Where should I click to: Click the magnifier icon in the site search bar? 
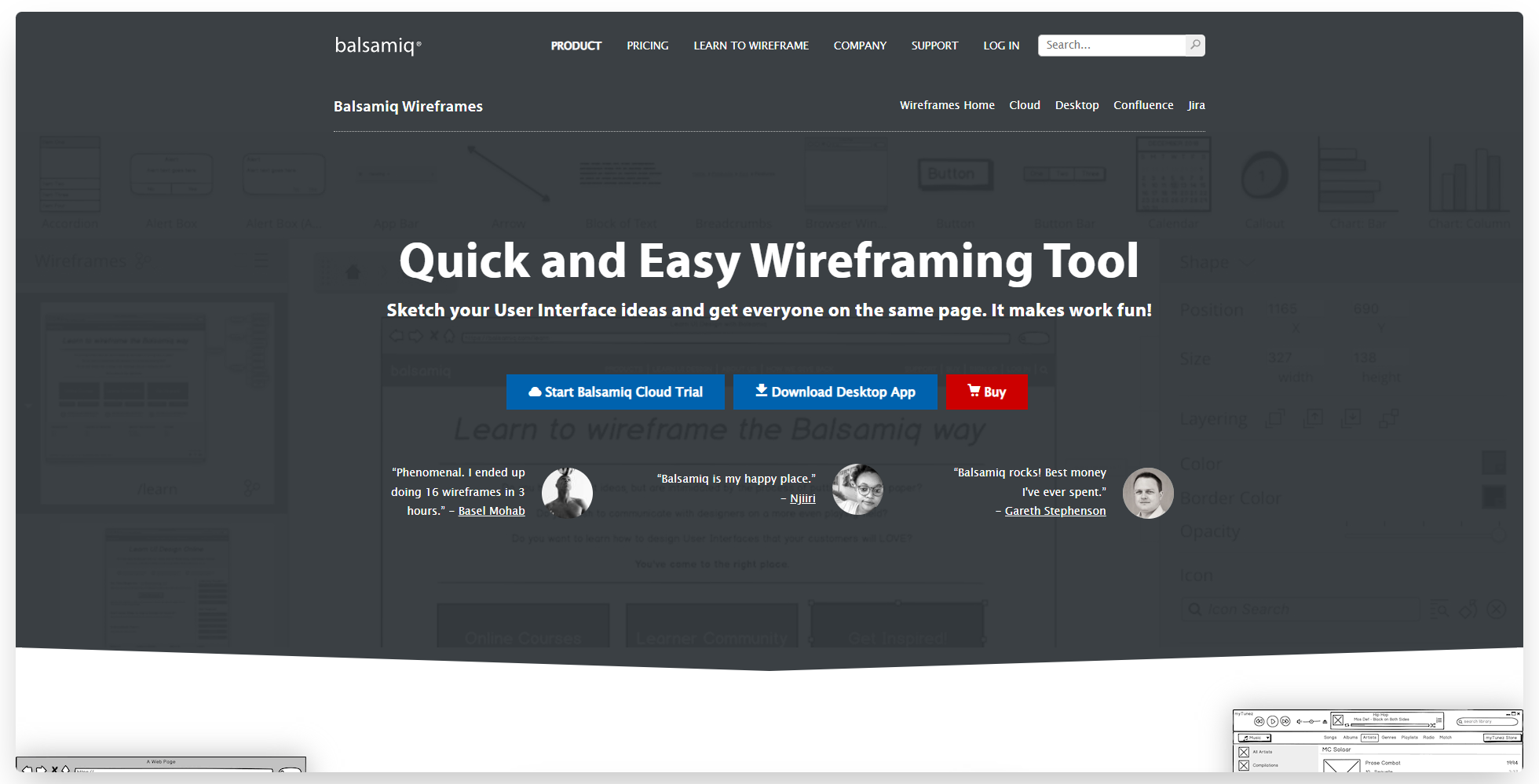[1195, 45]
